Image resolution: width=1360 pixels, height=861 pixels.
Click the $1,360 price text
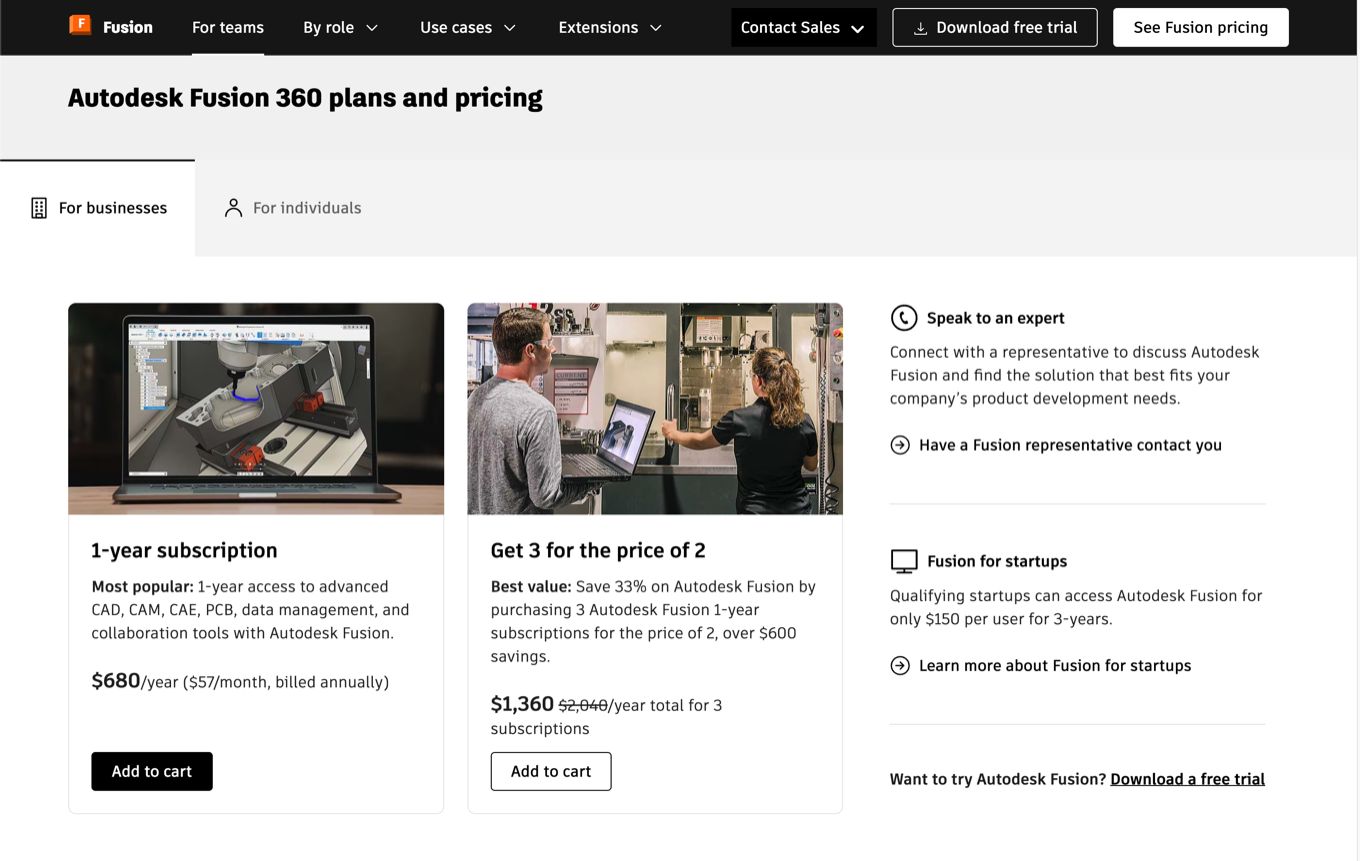click(x=522, y=704)
